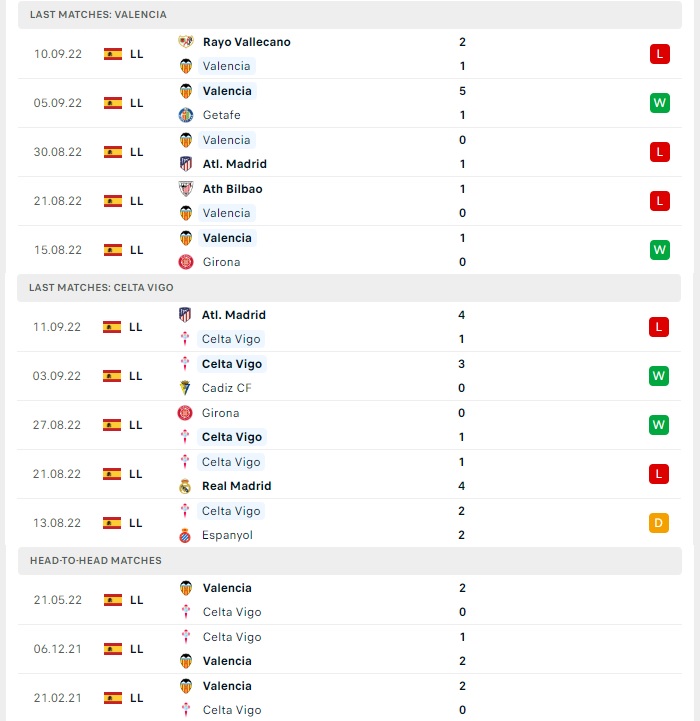Click the Last Matches: Valencia section header
Viewport: 700px width, 721px height.
click(350, 15)
